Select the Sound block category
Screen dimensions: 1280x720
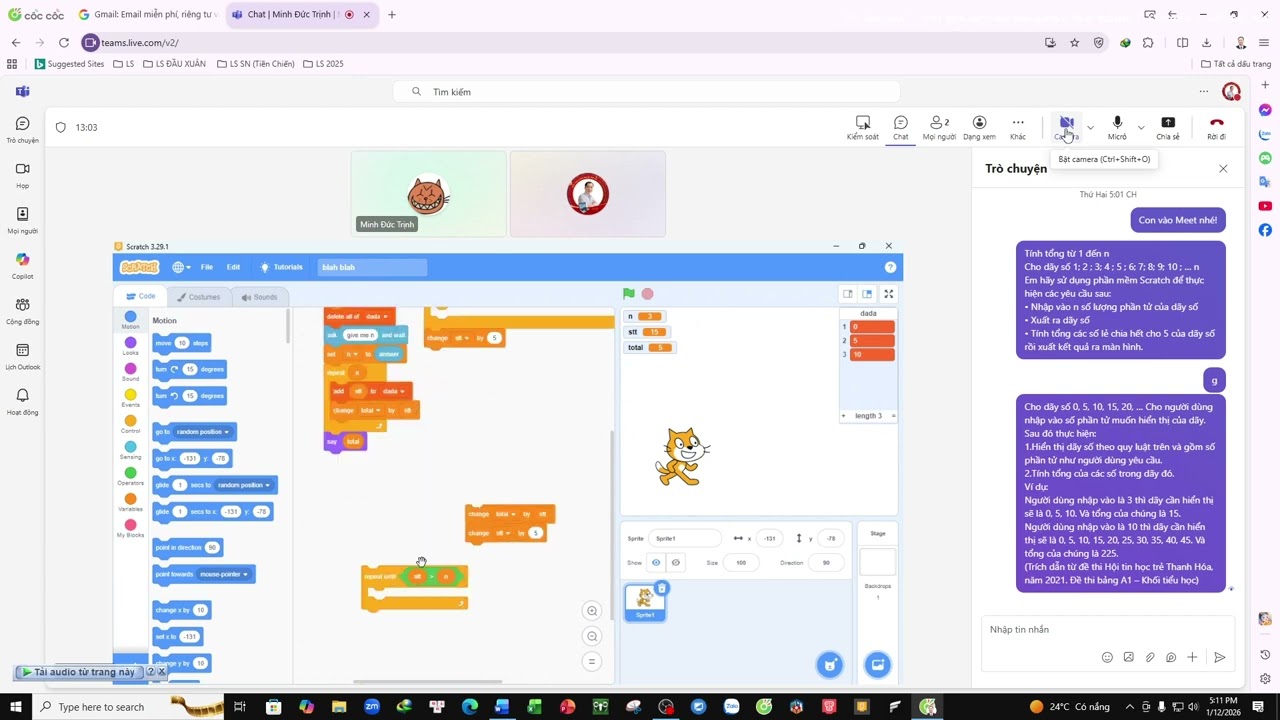pyautogui.click(x=130, y=372)
